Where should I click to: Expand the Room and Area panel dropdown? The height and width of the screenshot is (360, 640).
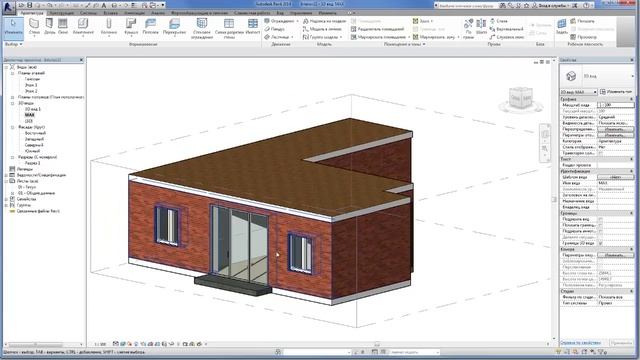[424, 44]
